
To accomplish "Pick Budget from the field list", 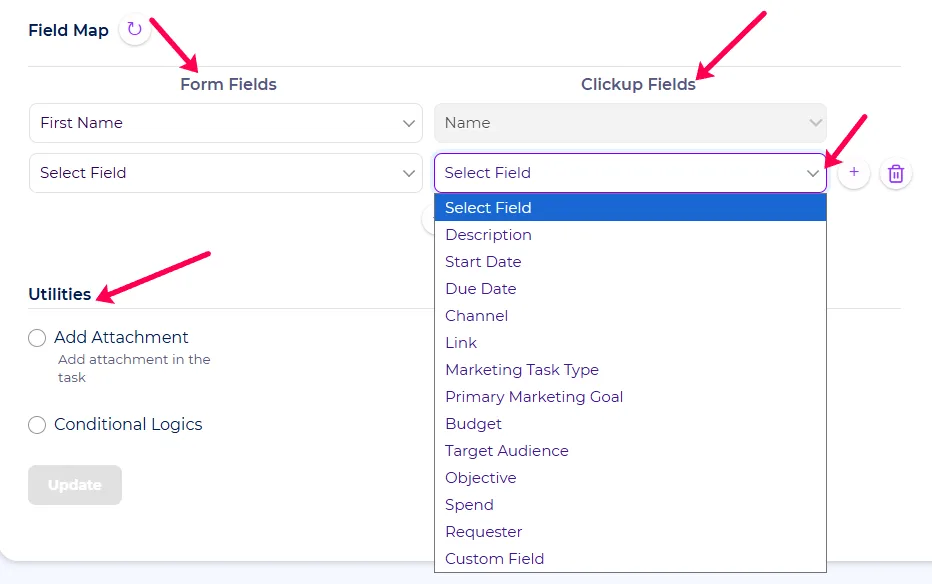I will tap(630, 424).
